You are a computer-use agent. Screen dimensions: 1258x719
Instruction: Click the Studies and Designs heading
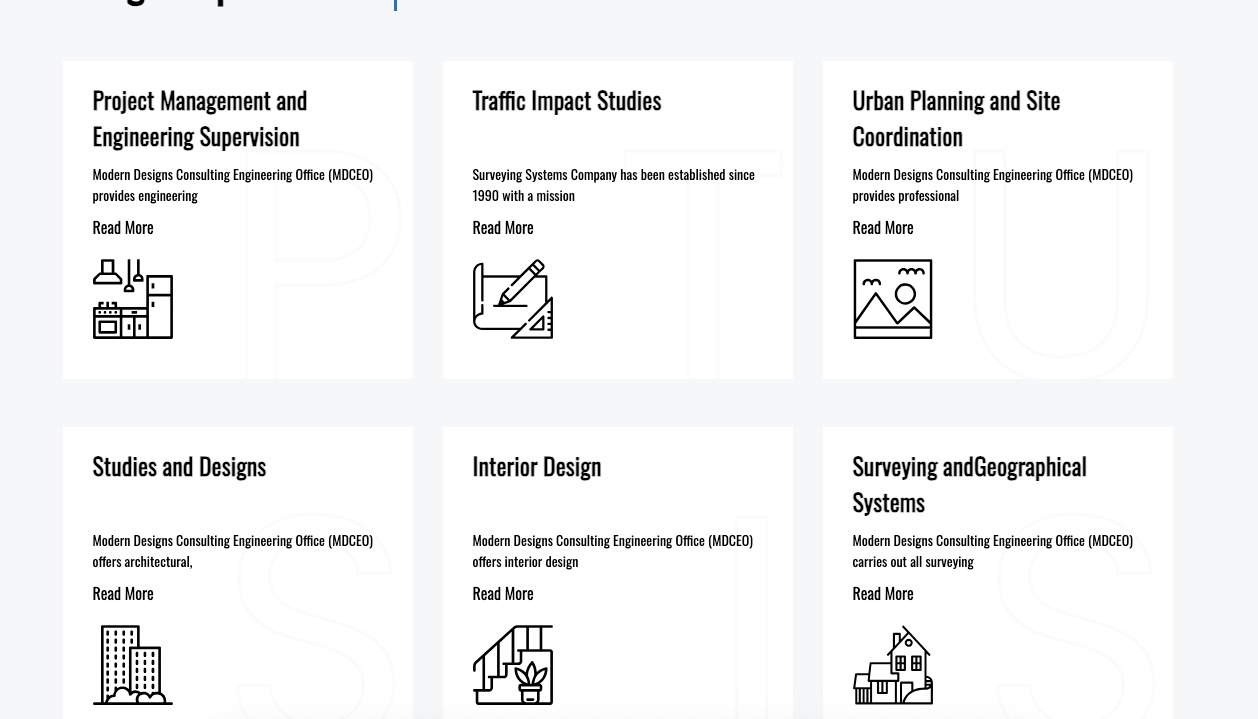click(179, 467)
